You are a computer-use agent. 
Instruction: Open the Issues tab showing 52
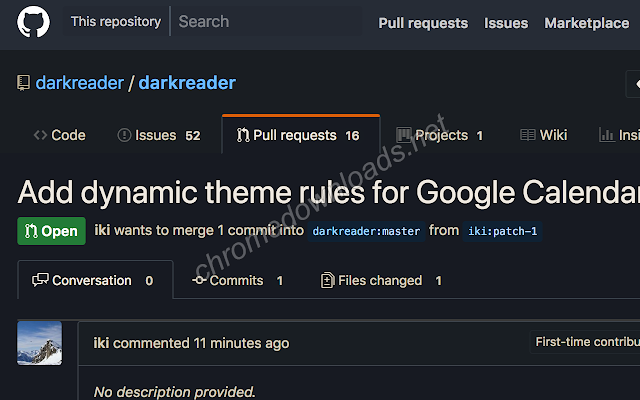coord(159,135)
